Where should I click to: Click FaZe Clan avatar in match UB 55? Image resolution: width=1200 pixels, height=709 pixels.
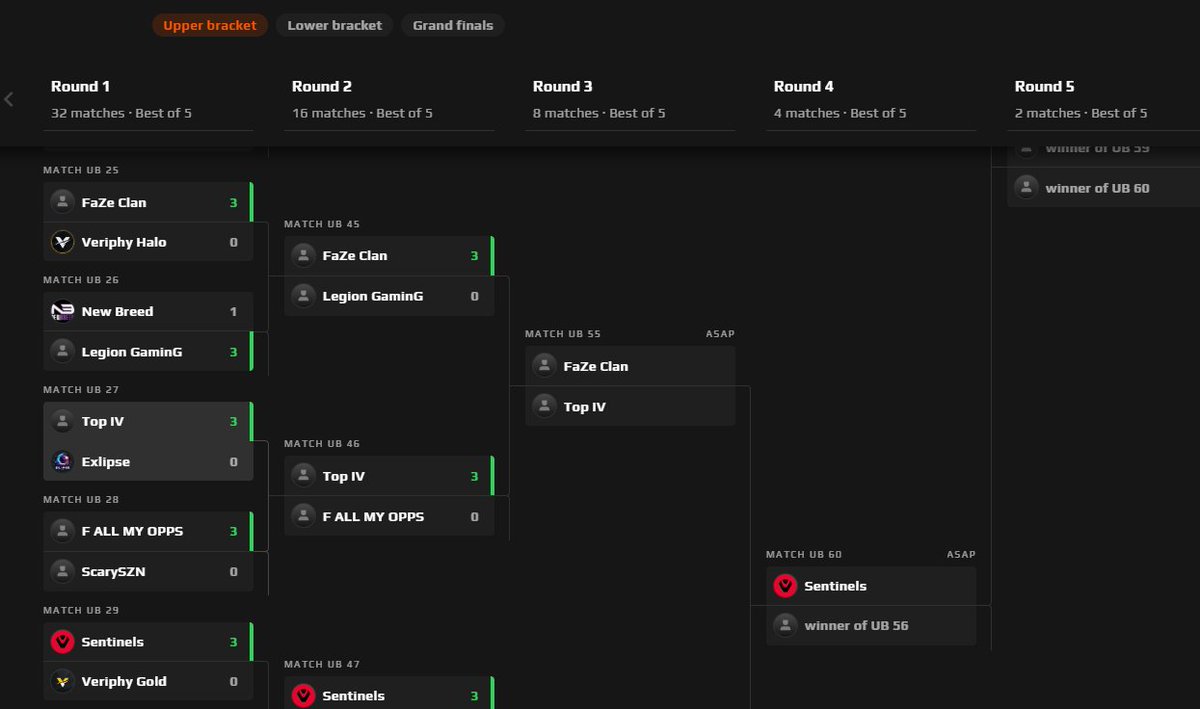pos(545,366)
